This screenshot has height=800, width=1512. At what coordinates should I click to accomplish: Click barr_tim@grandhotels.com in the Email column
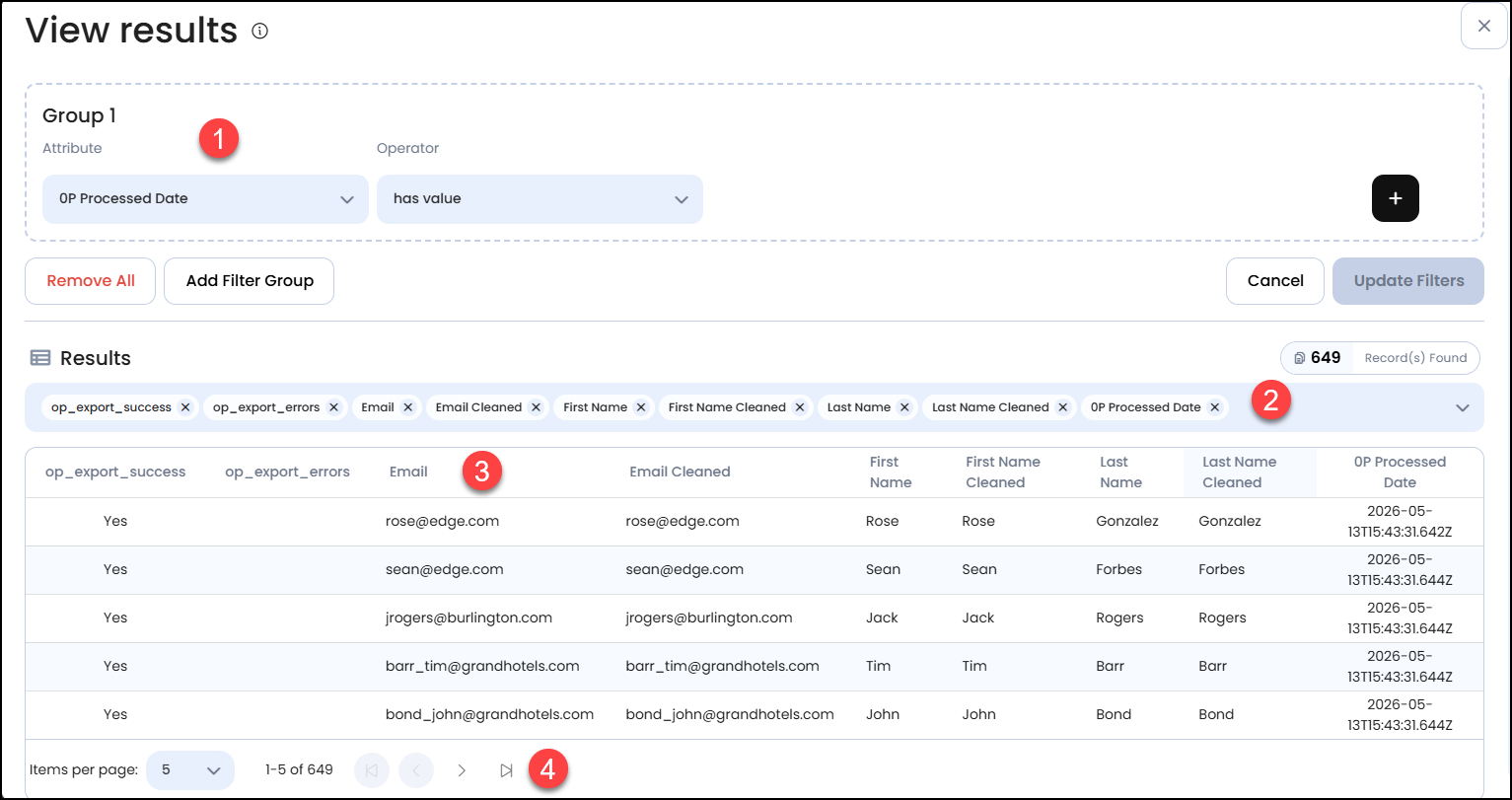point(482,666)
